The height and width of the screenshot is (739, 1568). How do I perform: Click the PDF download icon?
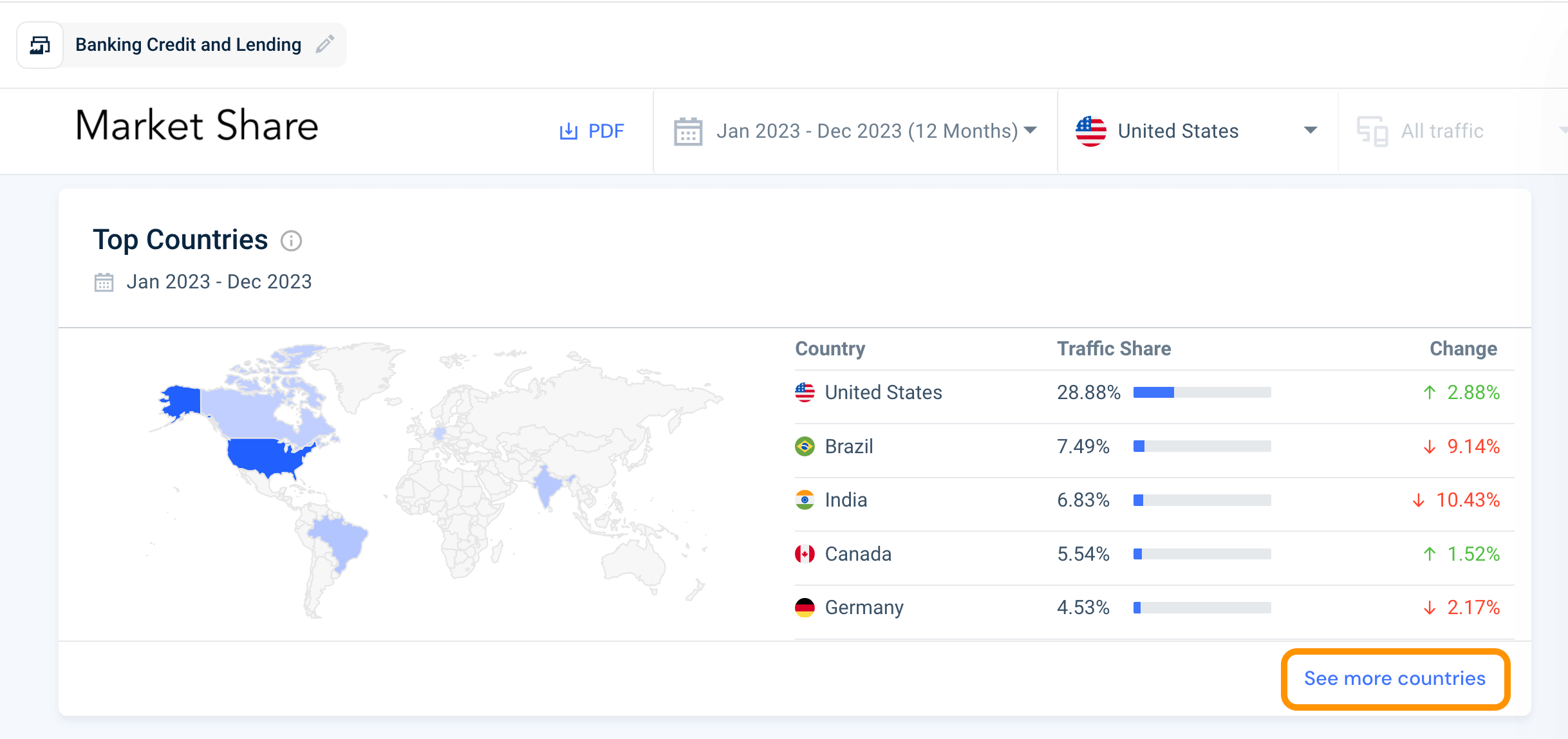pos(569,130)
